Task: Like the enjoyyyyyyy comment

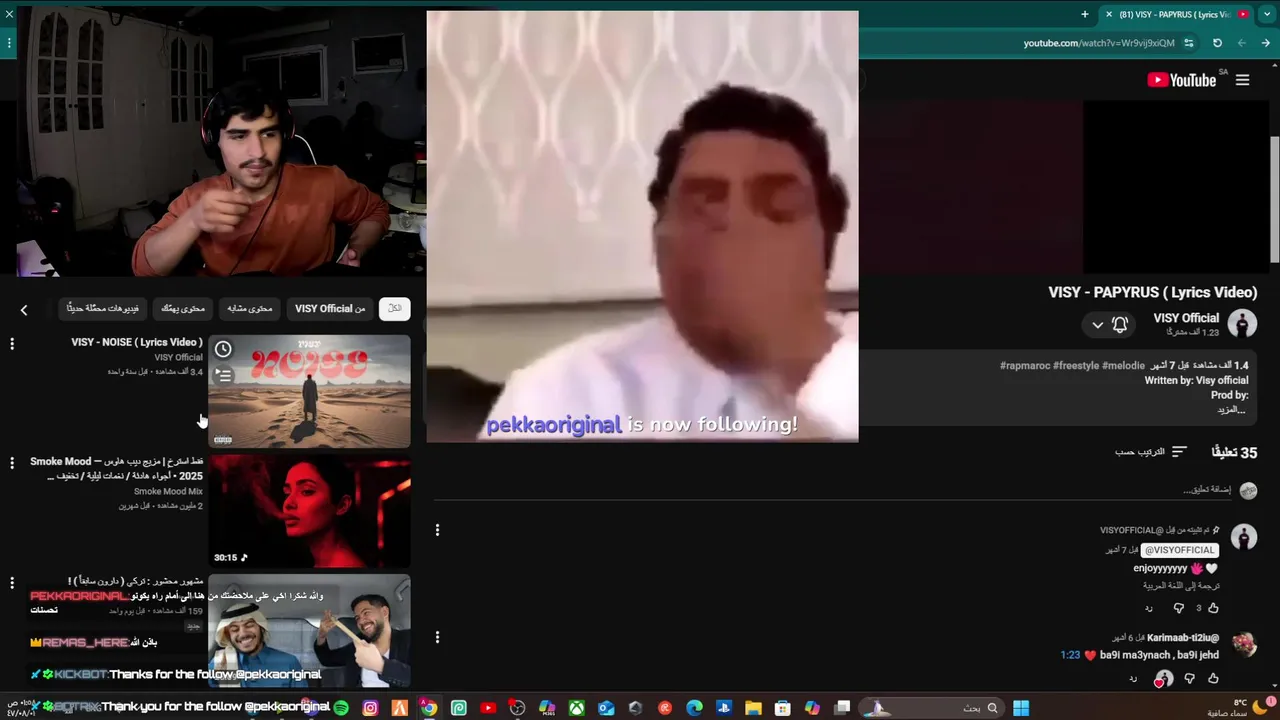Action: point(1213,608)
